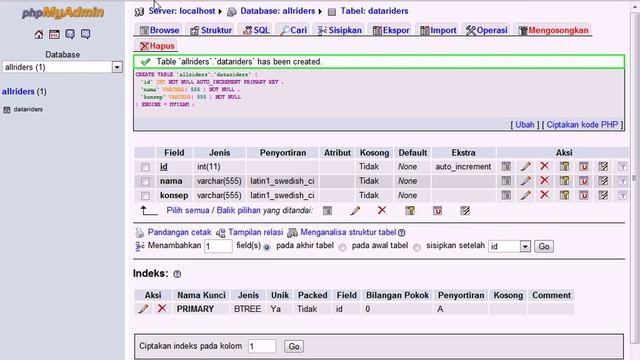Open the Pandangan cetak link
Image resolution: width=640 pixels, height=360 pixels.
(179, 232)
